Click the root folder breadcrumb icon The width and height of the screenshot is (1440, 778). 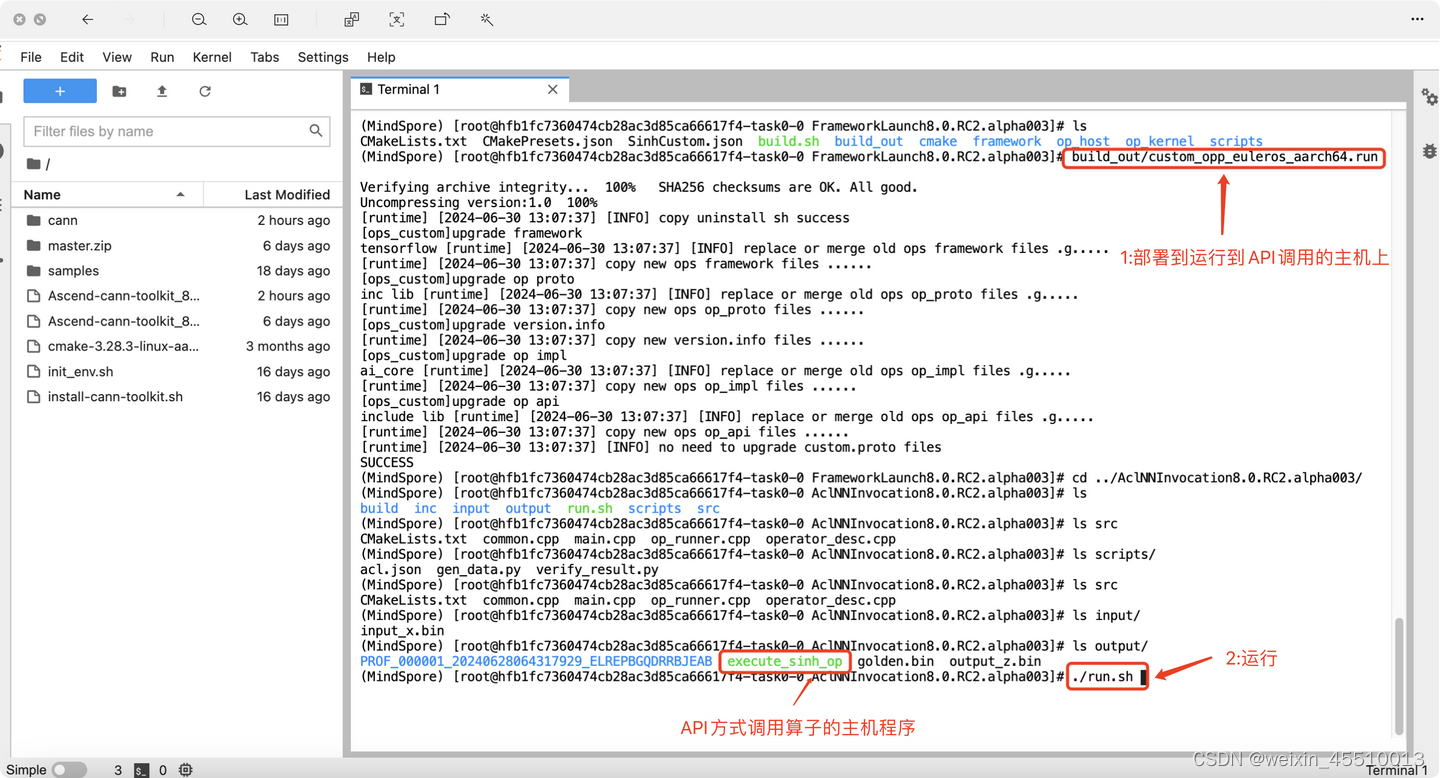34,163
